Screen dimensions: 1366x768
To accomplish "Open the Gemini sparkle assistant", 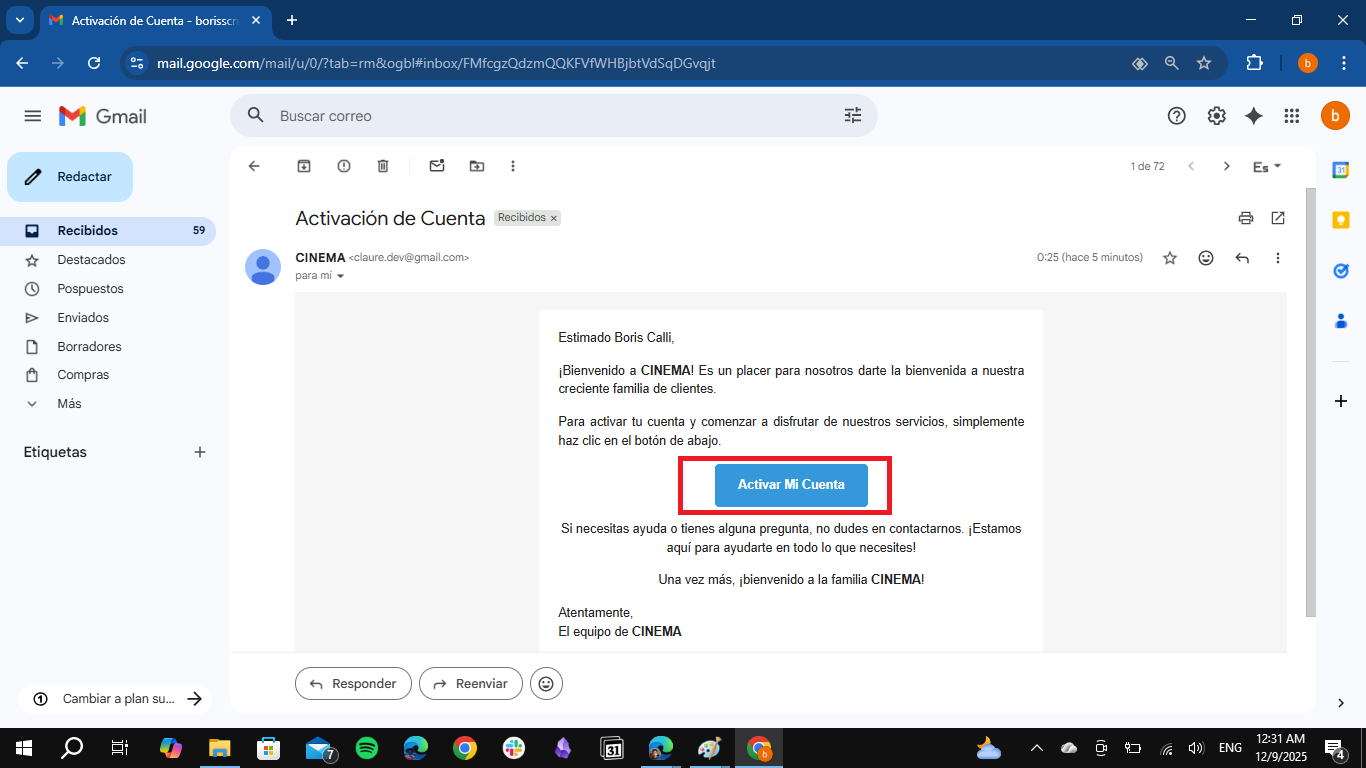I will (x=1254, y=116).
